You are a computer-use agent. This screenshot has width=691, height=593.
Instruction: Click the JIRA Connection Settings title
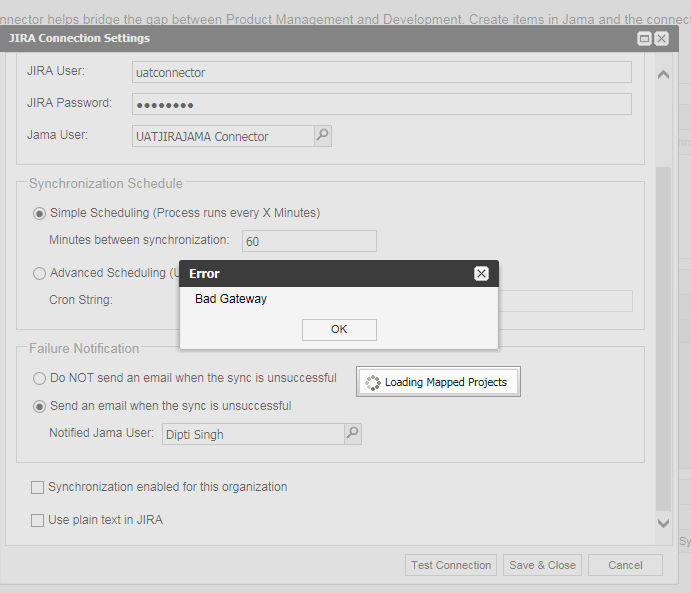79,38
